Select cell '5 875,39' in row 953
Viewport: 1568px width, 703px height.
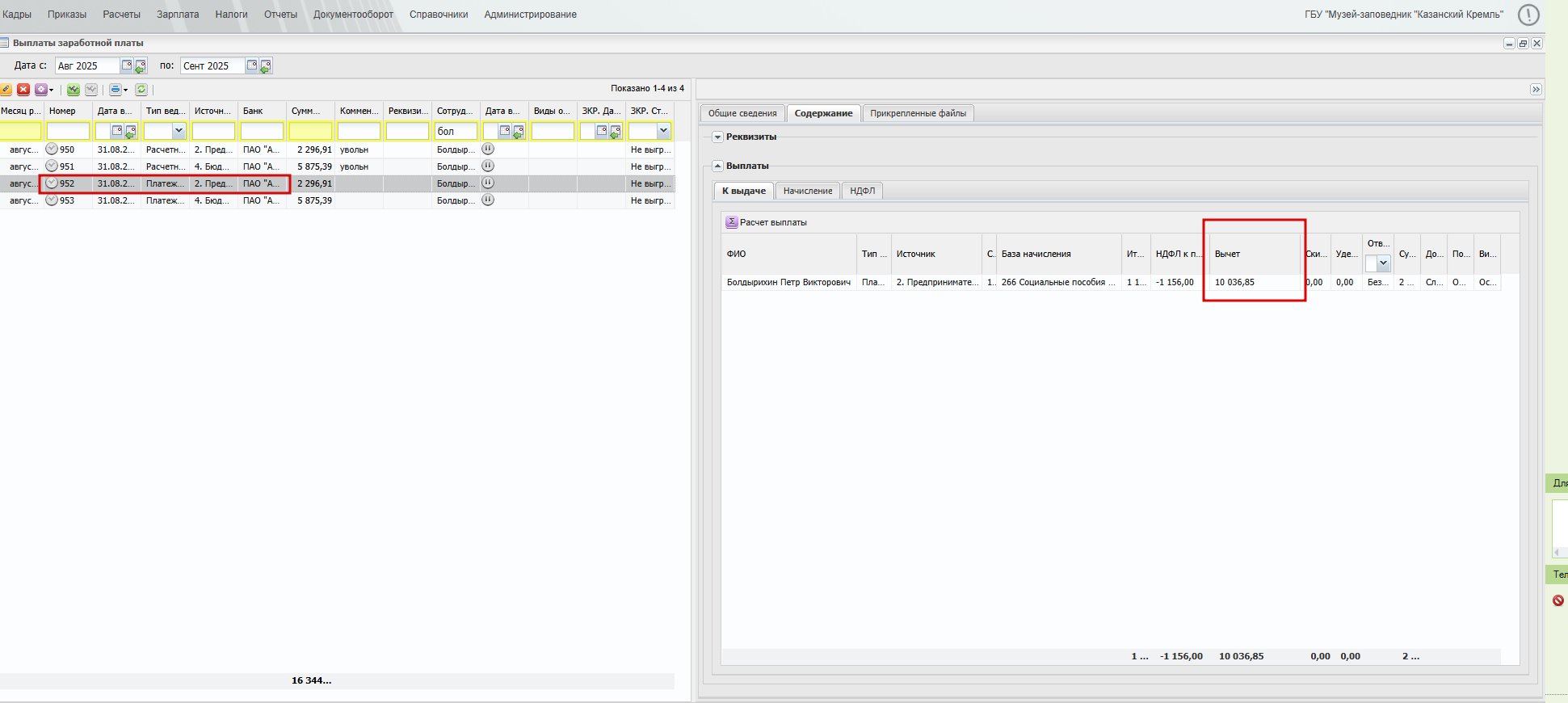pyautogui.click(x=314, y=200)
